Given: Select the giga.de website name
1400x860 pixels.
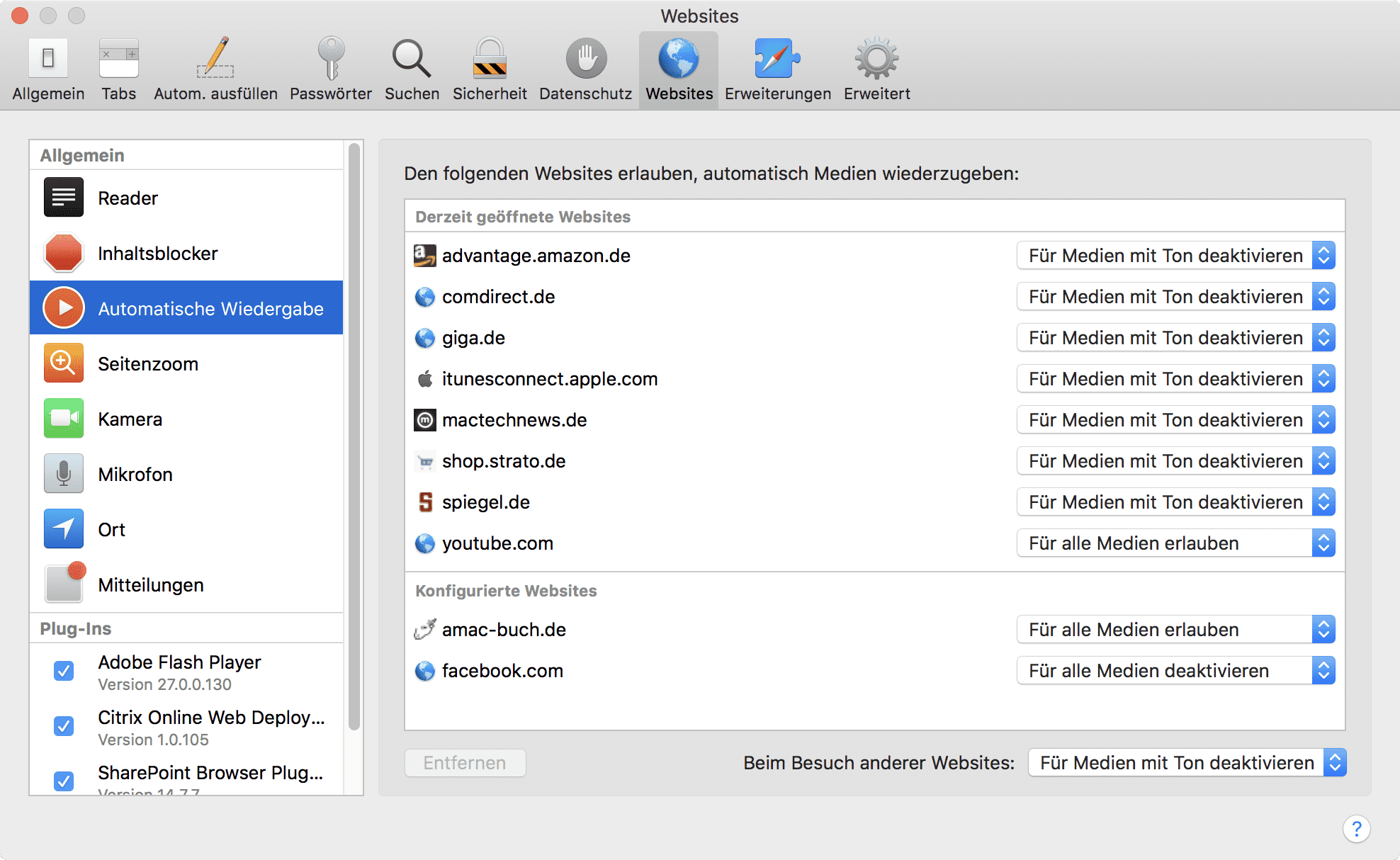Looking at the screenshot, I should tap(473, 338).
